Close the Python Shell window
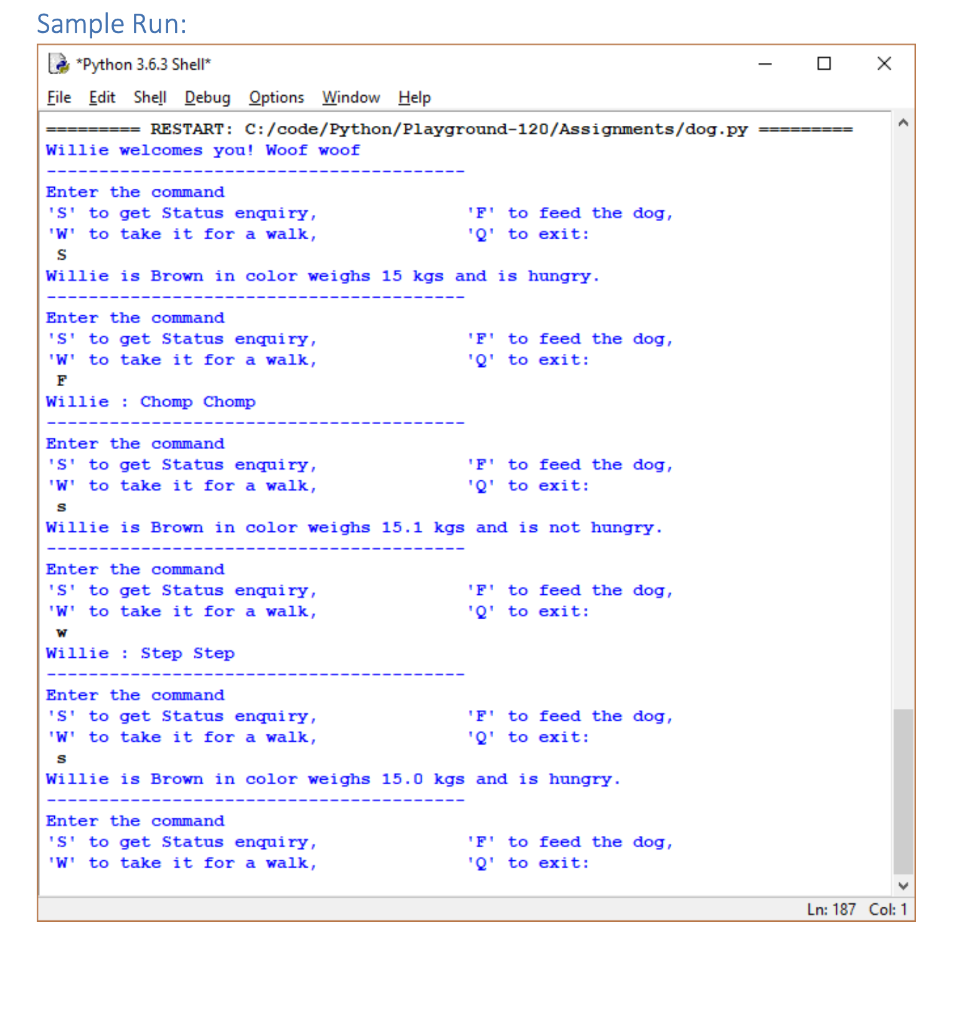 (884, 64)
